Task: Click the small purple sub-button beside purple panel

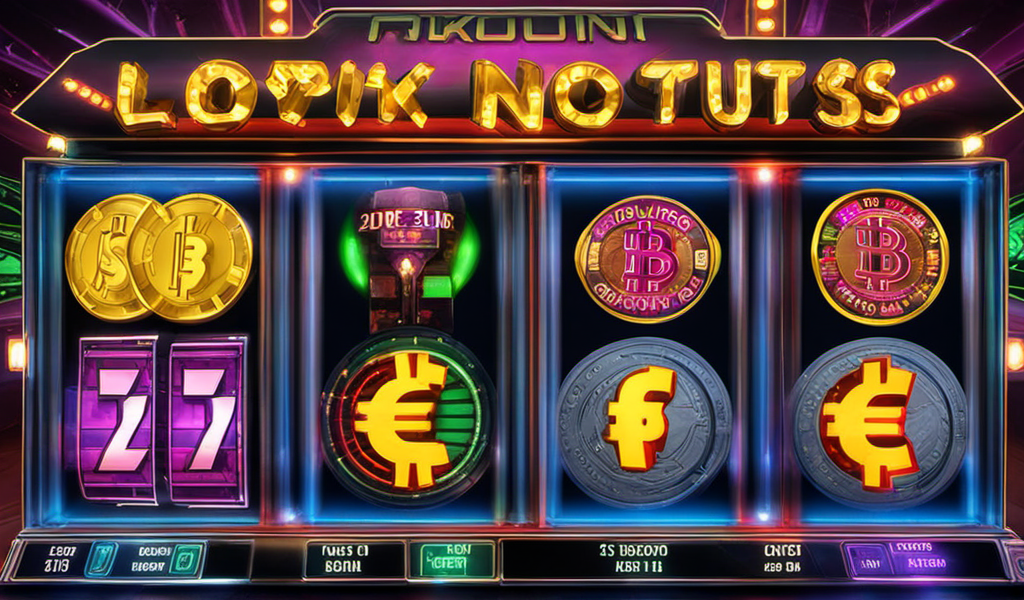Action: click(870, 561)
